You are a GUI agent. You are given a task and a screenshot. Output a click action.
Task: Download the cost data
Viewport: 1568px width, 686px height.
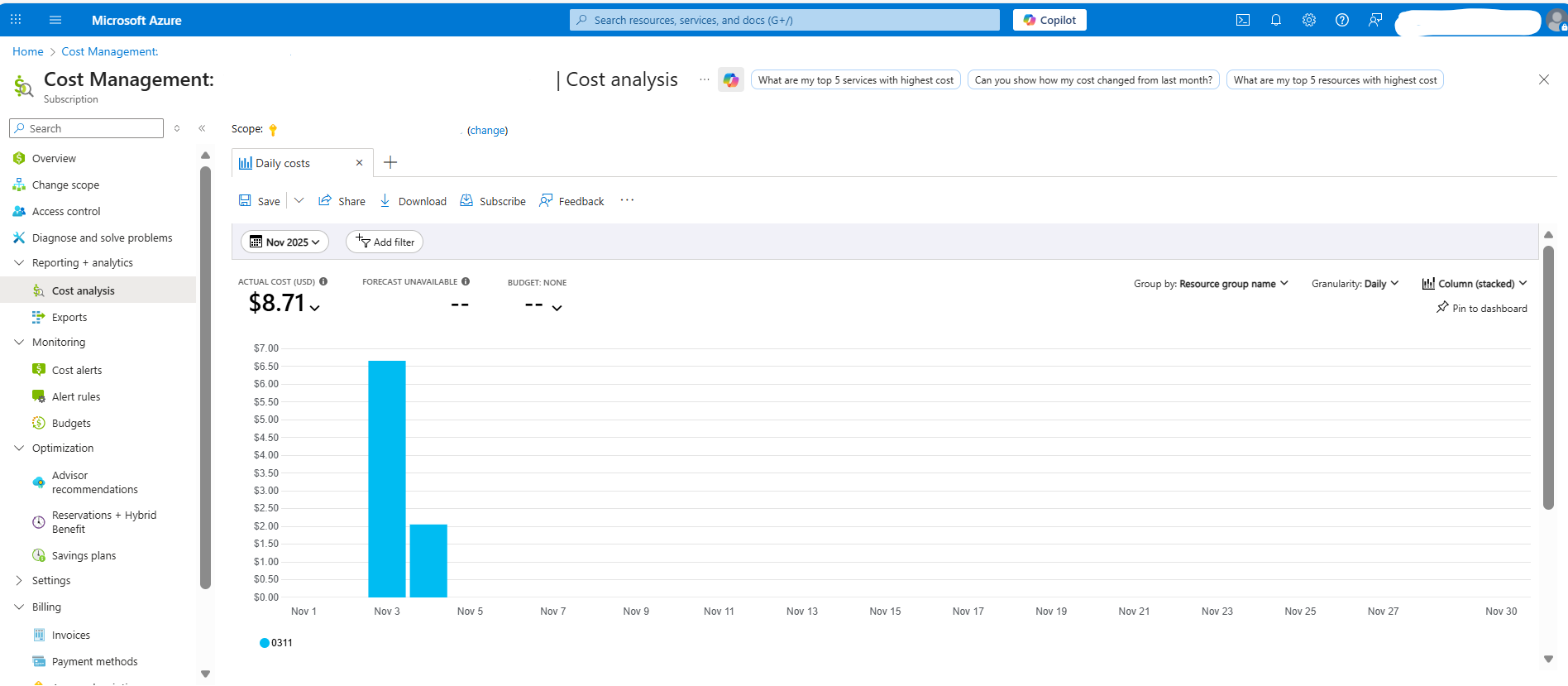(413, 201)
